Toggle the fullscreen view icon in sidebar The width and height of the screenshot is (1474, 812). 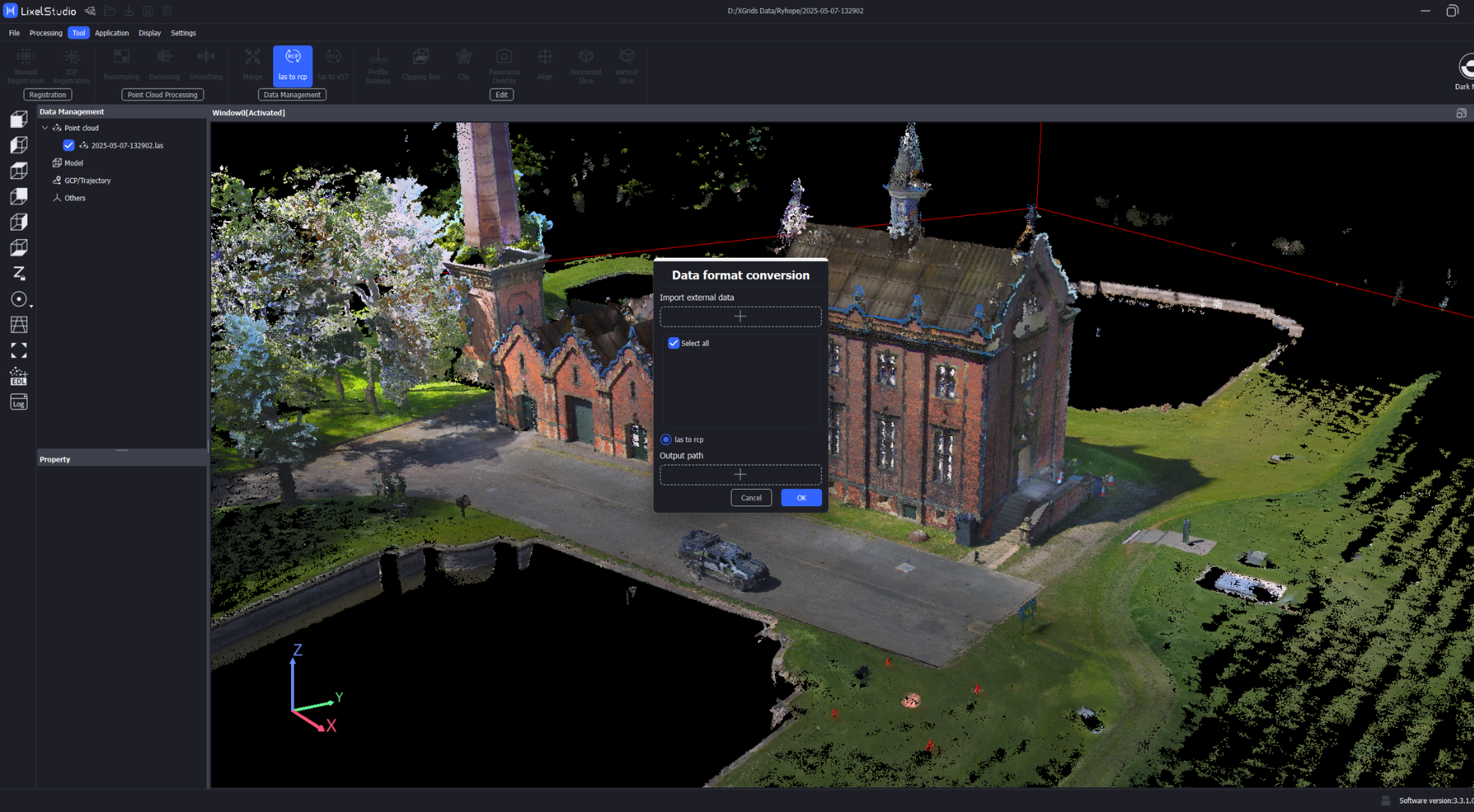[18, 350]
